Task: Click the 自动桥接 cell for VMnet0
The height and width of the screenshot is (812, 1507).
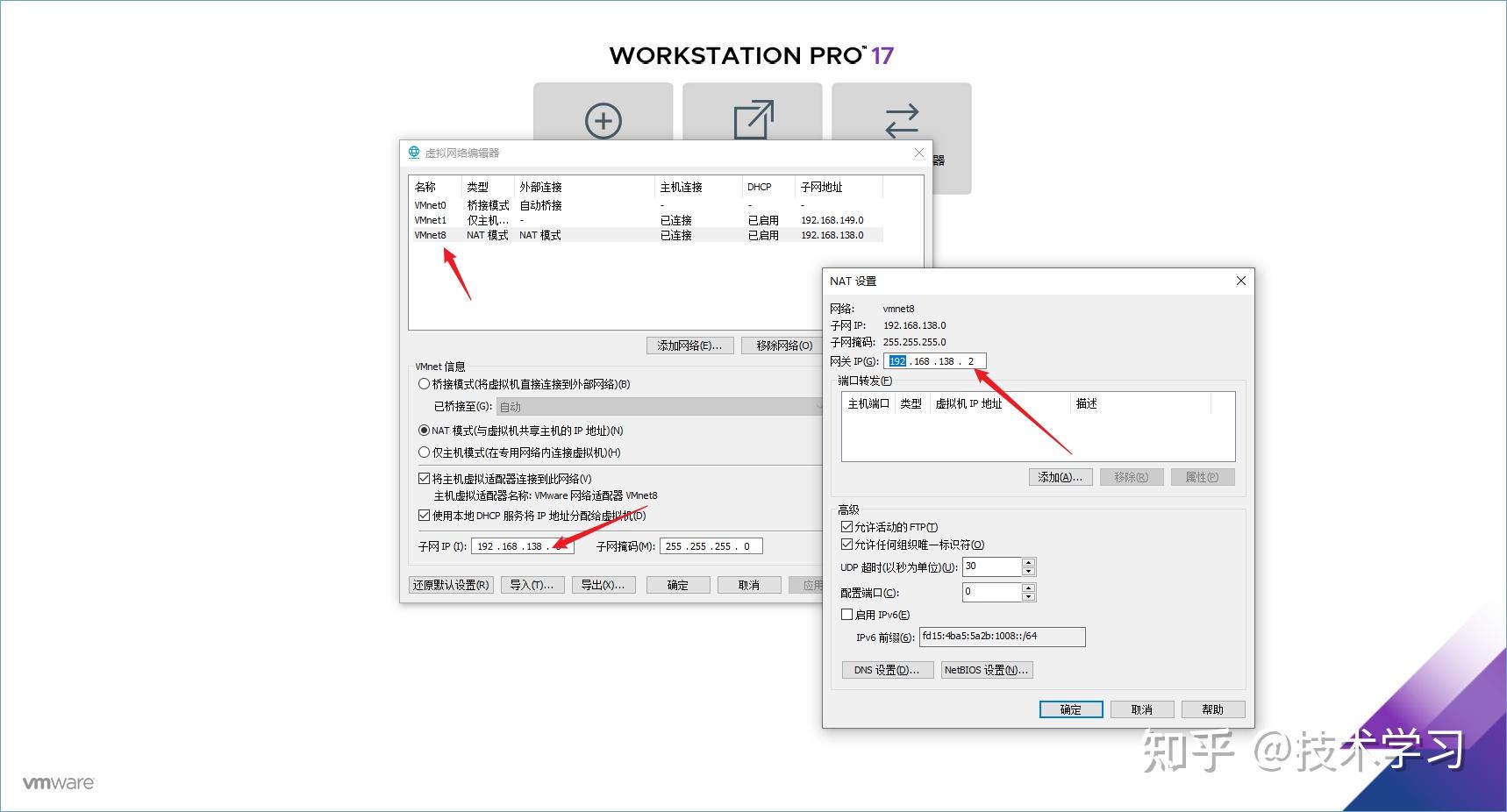Action: click(x=541, y=205)
